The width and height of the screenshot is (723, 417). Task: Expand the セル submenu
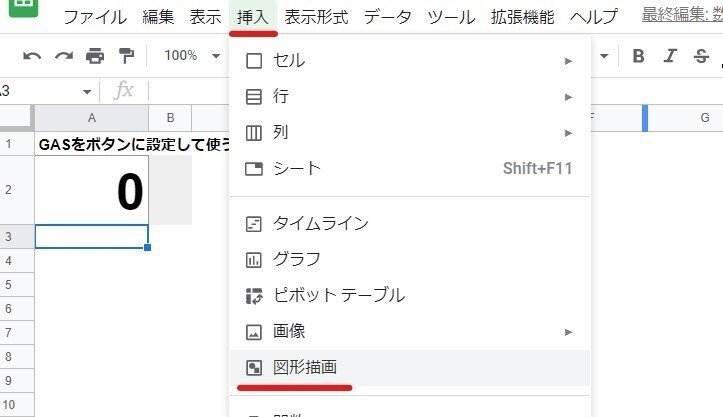(x=409, y=61)
